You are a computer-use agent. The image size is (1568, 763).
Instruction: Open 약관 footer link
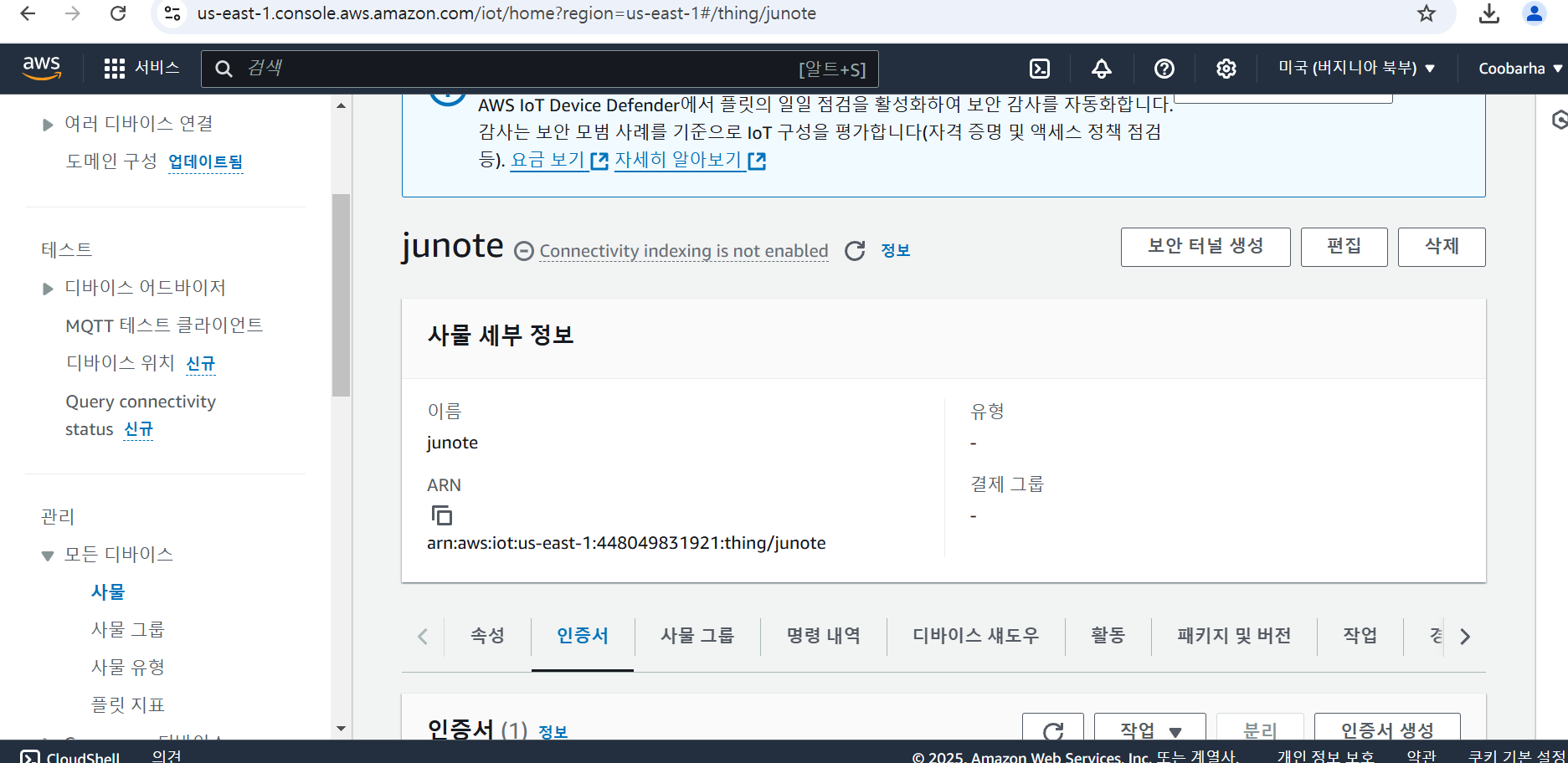tap(1421, 756)
